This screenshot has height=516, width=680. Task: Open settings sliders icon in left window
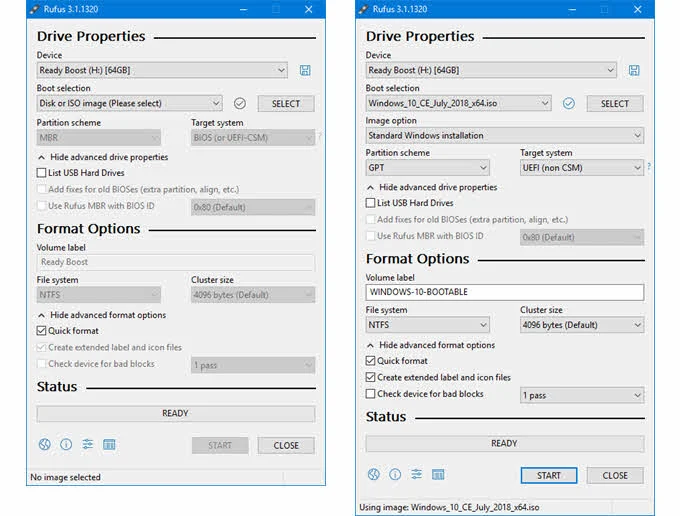(88, 444)
